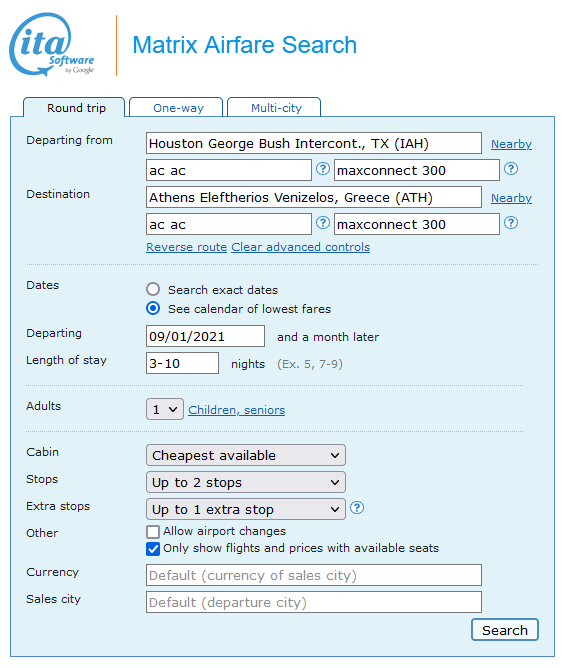This screenshot has width=577, height=668.
Task: Click the Sales city input field
Action: [x=314, y=602]
